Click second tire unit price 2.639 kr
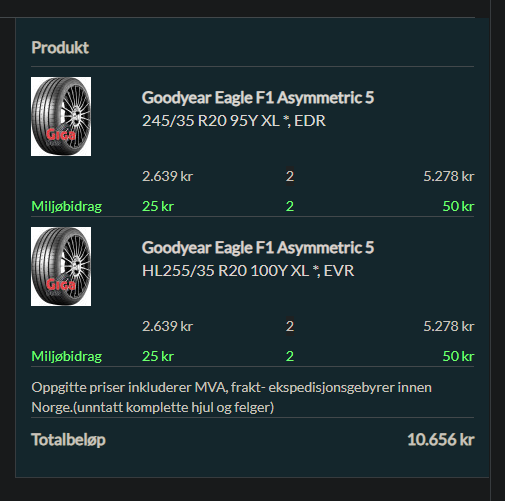 click(167, 326)
